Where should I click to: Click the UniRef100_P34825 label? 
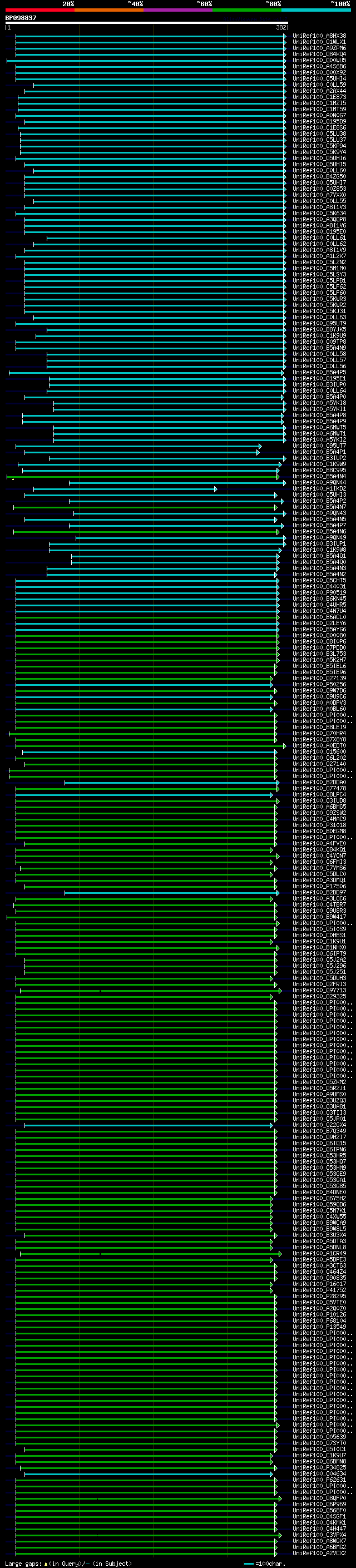click(x=319, y=1467)
